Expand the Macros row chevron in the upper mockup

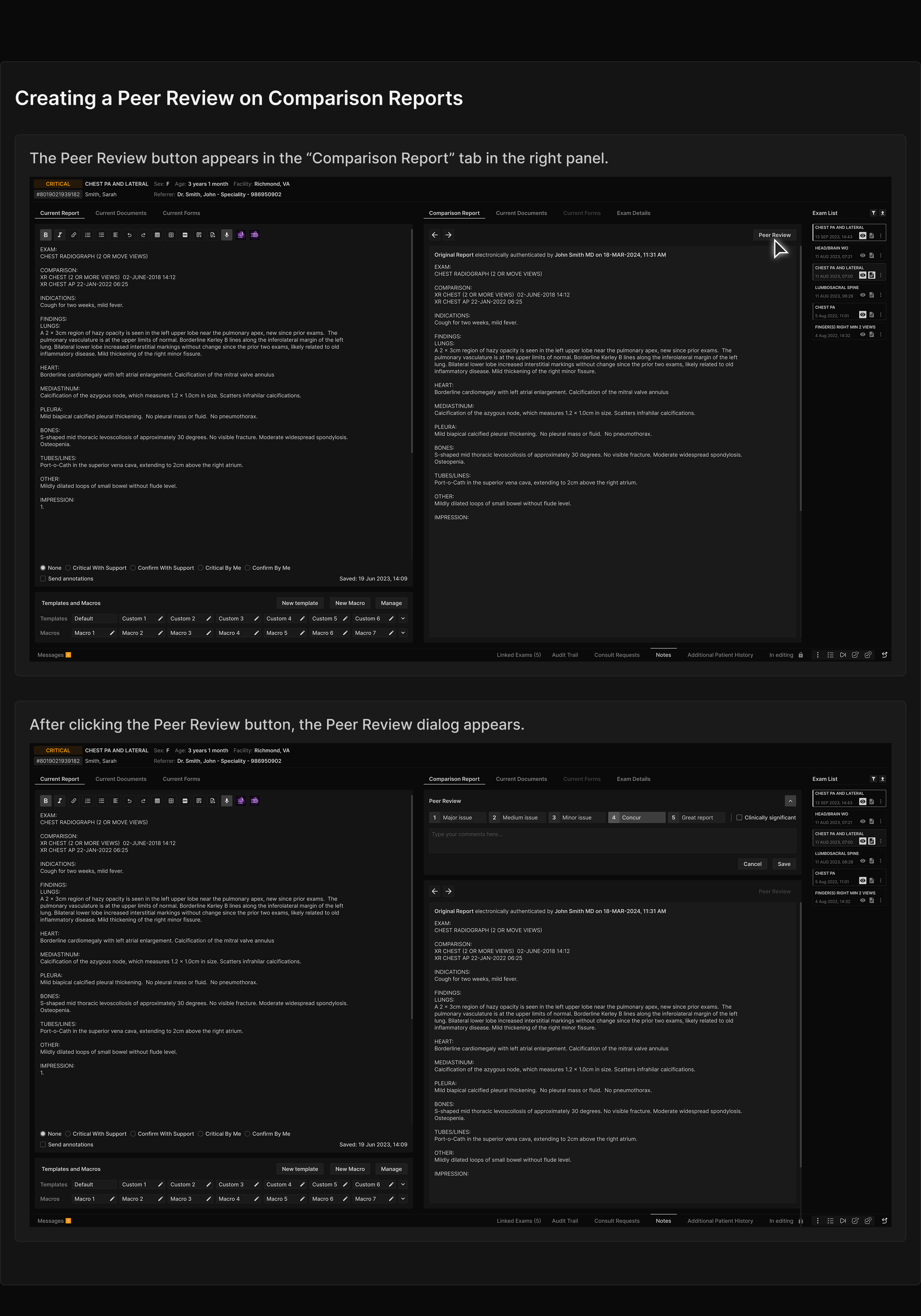pyautogui.click(x=403, y=633)
